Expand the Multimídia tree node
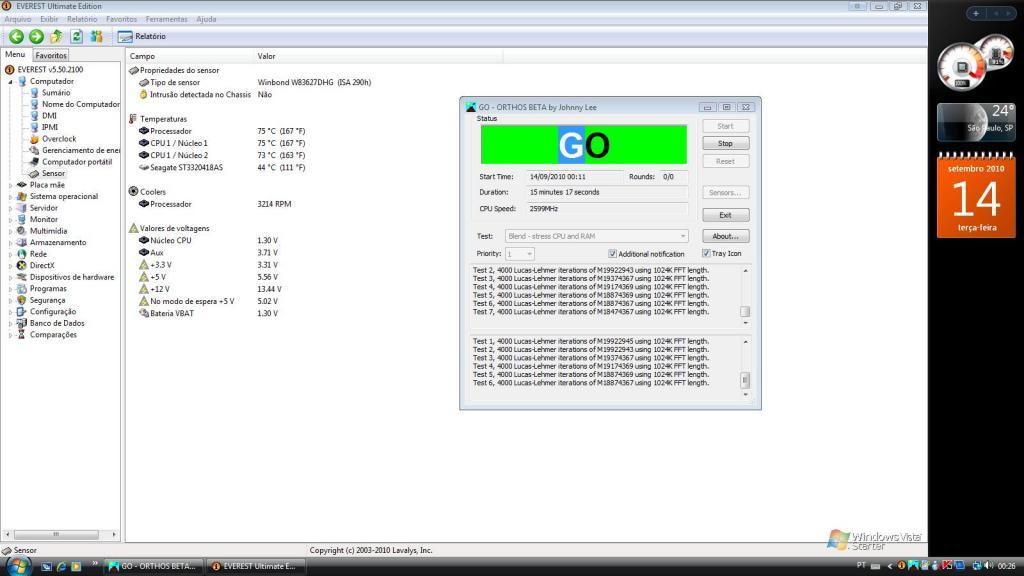This screenshot has height=576, width=1024. pyautogui.click(x=10, y=231)
